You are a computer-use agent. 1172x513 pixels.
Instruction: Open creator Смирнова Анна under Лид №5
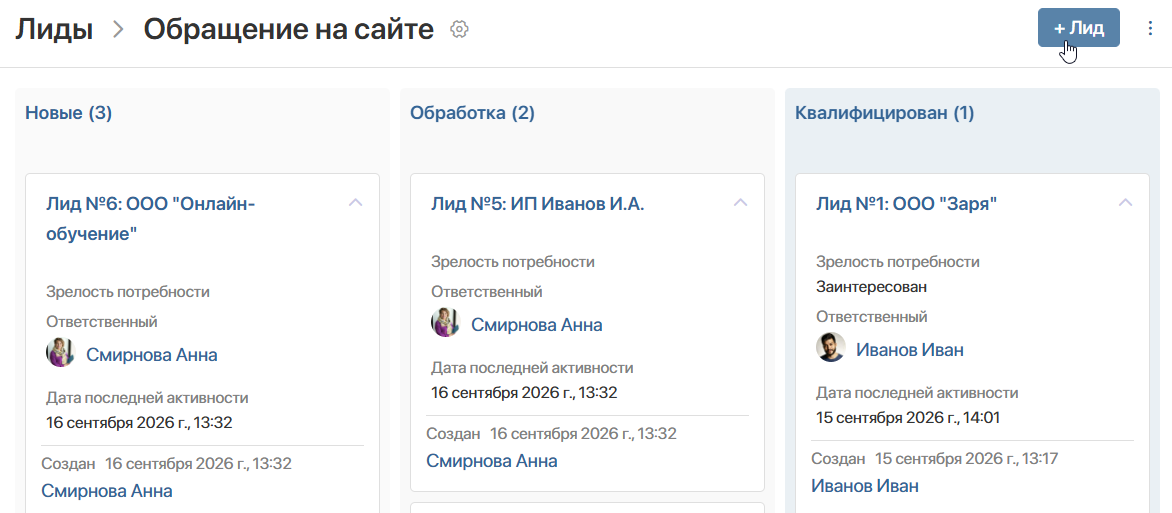coord(492,461)
